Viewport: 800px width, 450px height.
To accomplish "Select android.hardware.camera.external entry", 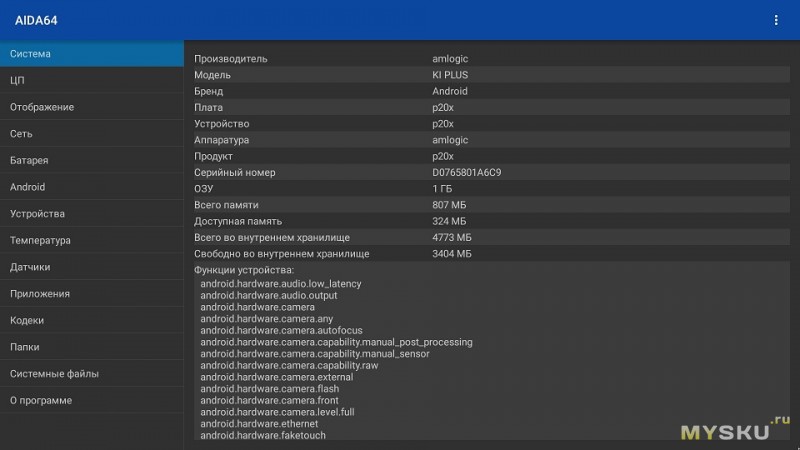I will pos(277,377).
